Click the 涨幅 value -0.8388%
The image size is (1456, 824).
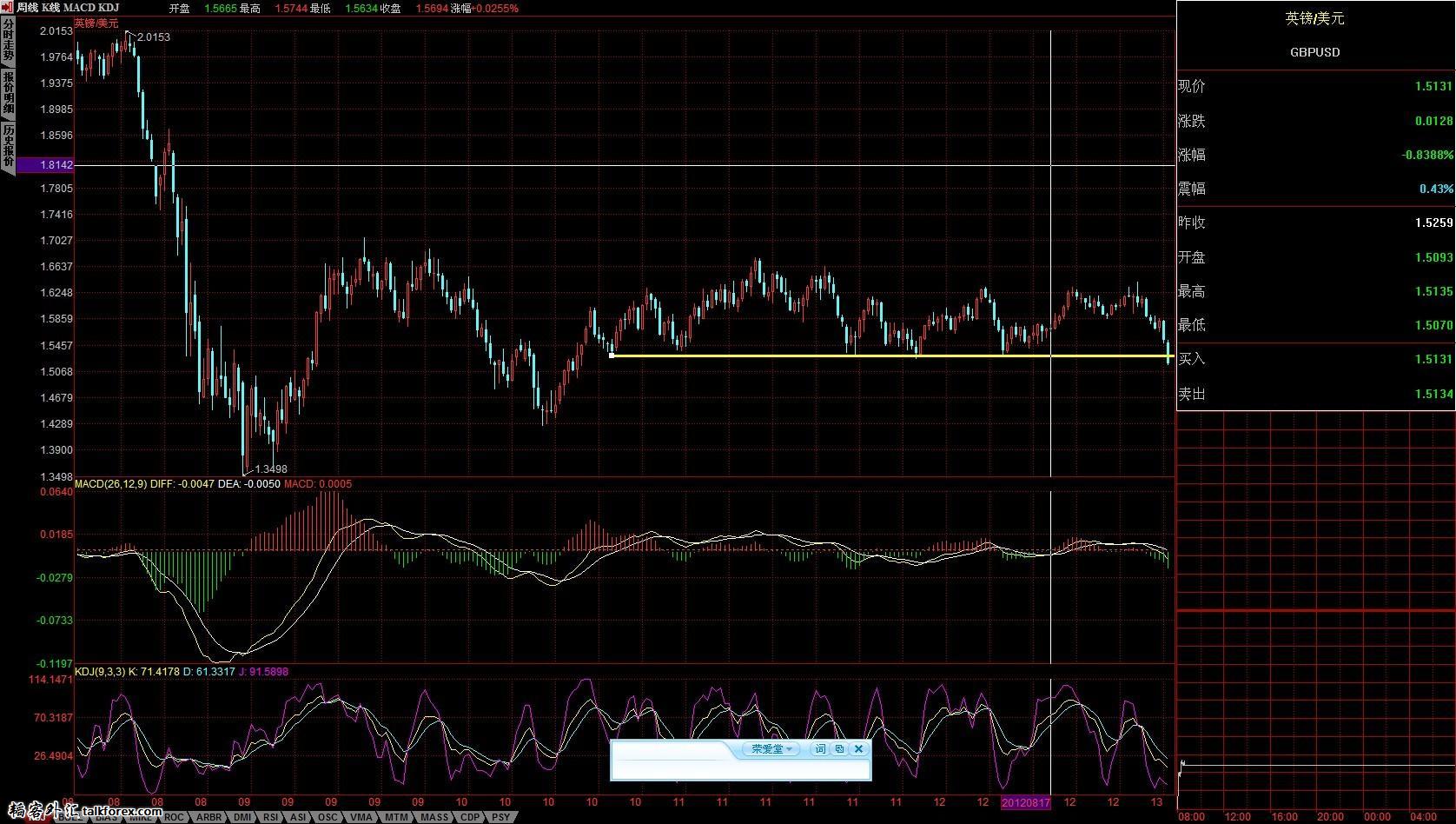1426,155
